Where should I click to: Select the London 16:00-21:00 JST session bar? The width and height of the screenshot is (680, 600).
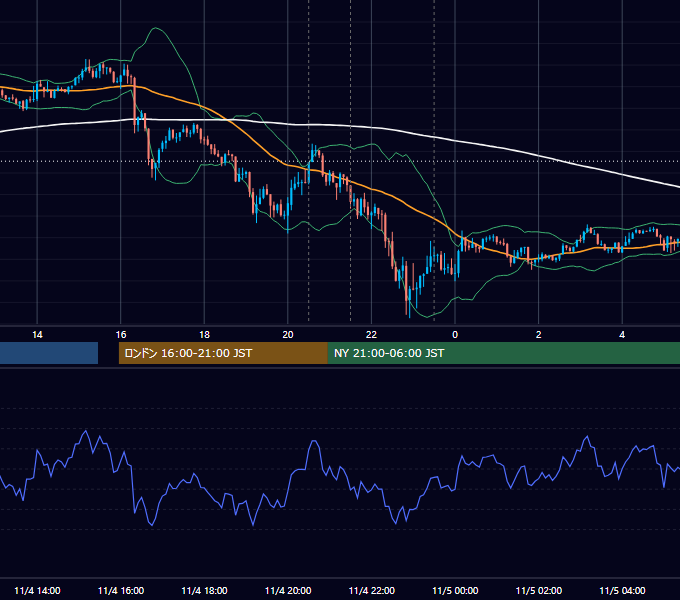coord(223,353)
